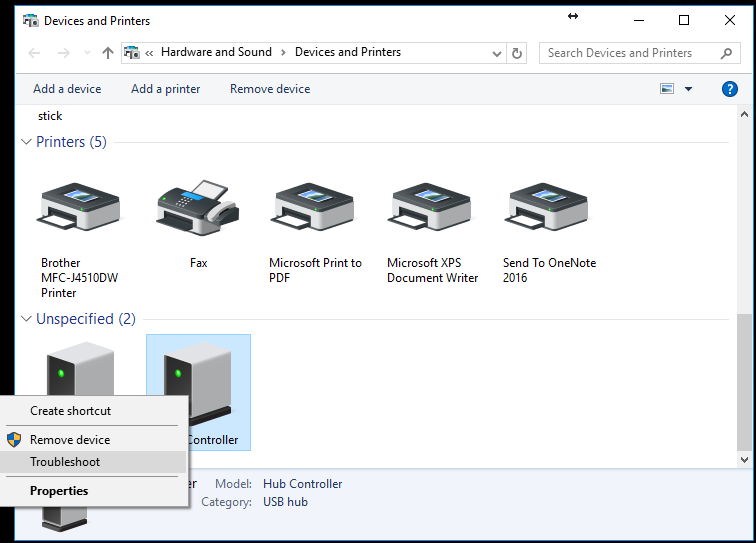Viewport: 756px width, 543px height.
Task: Collapse the Printers (5) group
Action: click(27, 142)
